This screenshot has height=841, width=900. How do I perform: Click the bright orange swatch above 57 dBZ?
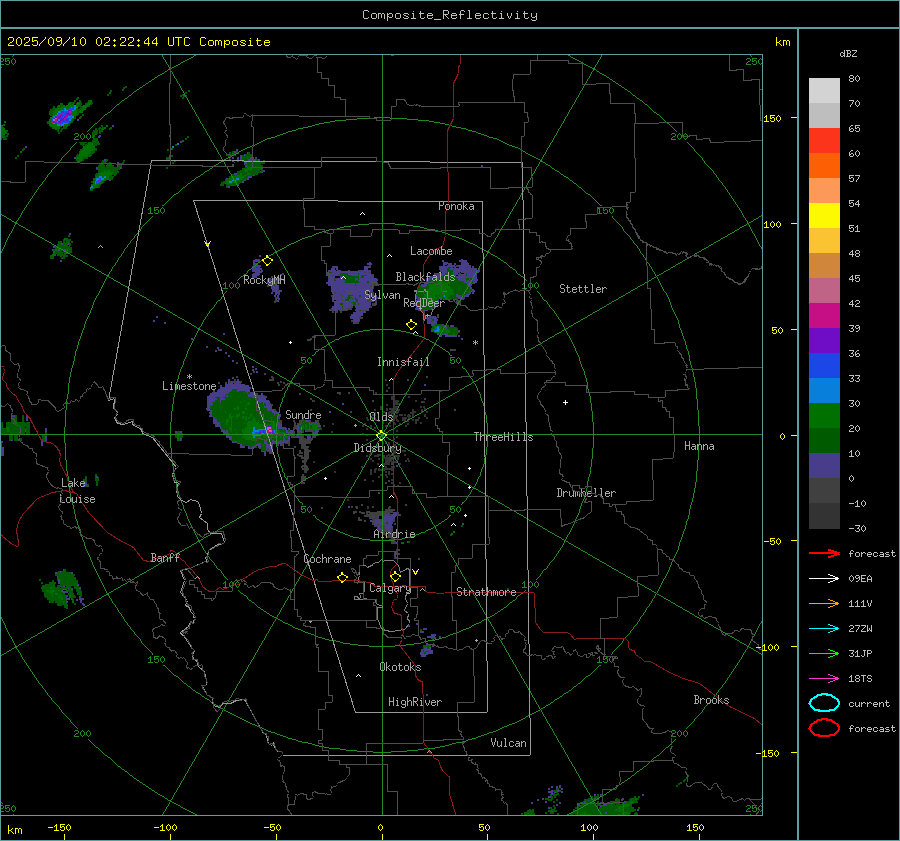coord(824,166)
